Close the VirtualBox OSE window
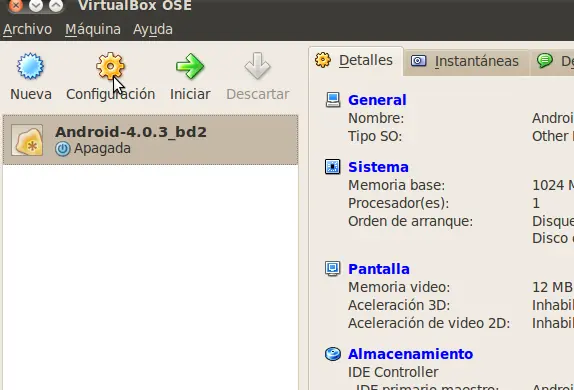Screen dimensions: 574x390 (x=15, y=5)
